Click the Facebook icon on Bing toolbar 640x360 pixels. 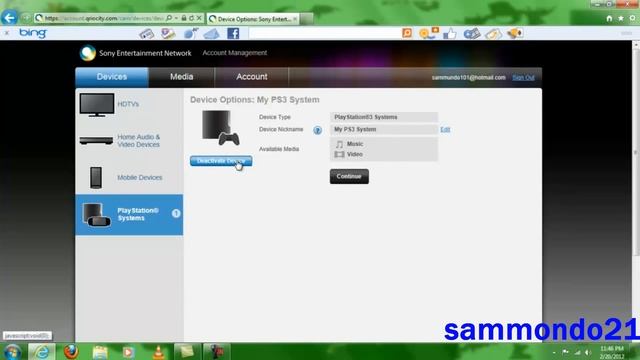point(233,33)
